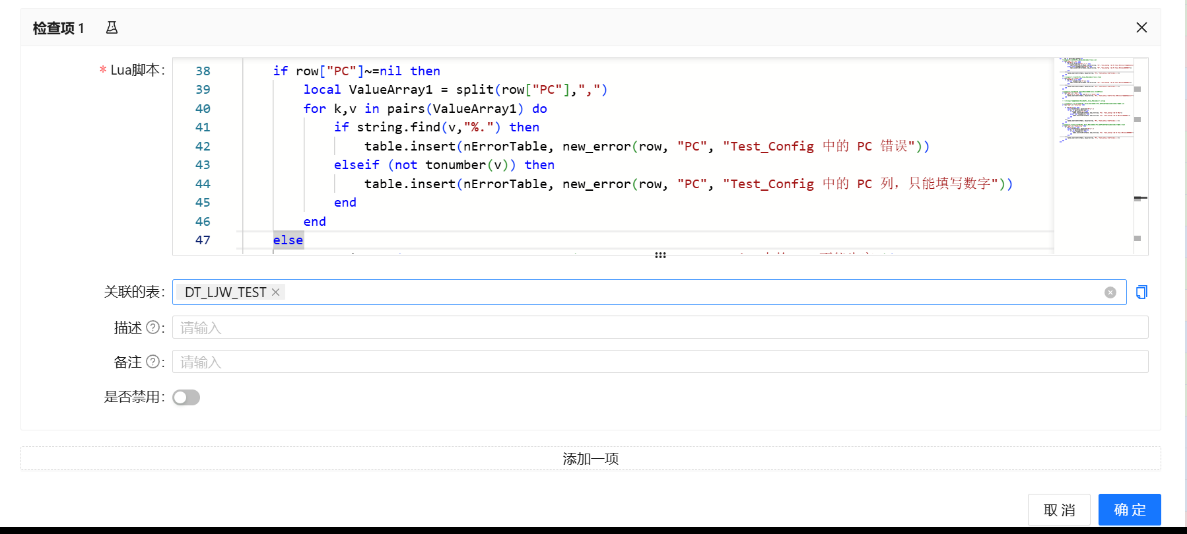Image resolution: width=1187 pixels, height=534 pixels.
Task: Place cursor on the highlighted else line
Action: (288, 240)
